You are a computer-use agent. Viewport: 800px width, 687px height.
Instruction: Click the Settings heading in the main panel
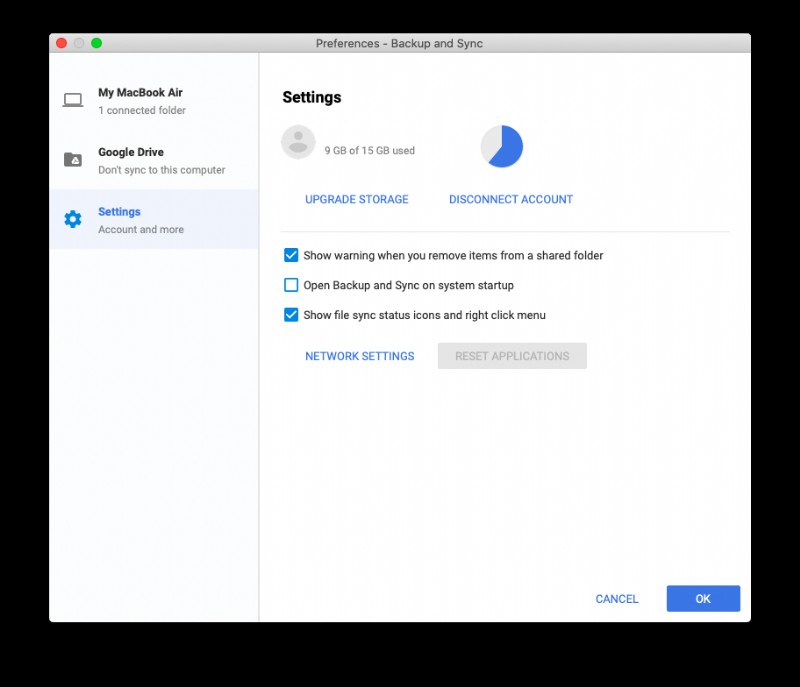(312, 97)
